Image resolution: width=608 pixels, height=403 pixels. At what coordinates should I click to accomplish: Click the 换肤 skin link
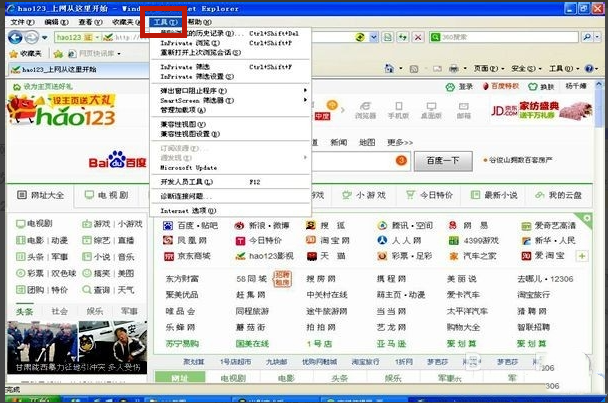(x=541, y=86)
